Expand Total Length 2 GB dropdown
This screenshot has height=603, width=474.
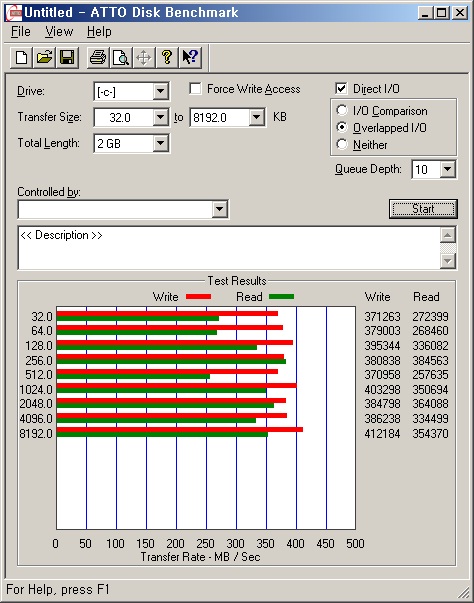[x=160, y=143]
